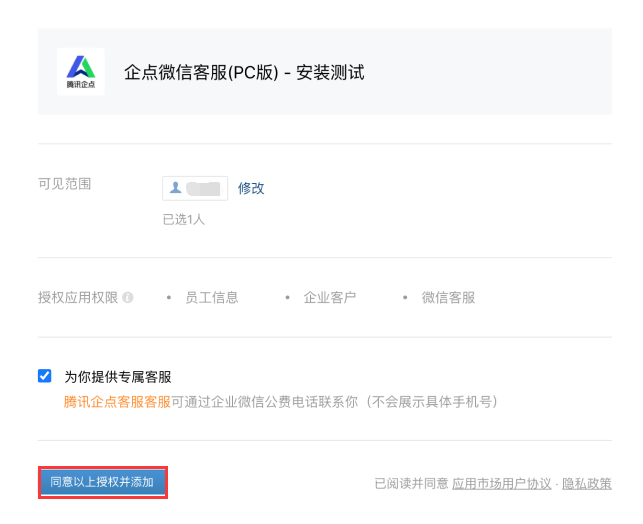Click the 企业客户 permission item

click(x=330, y=297)
